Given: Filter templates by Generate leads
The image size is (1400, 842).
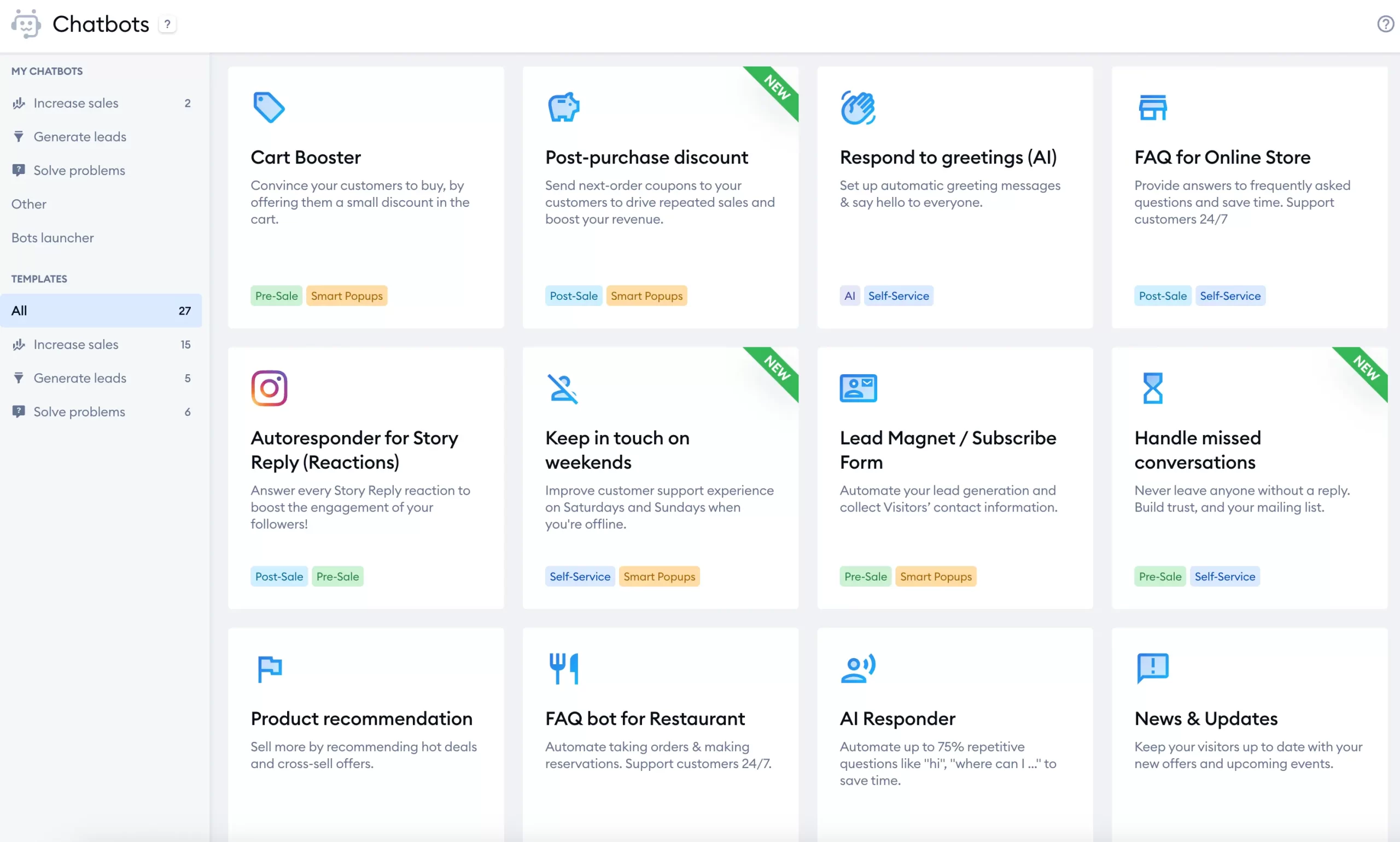Looking at the screenshot, I should click(80, 378).
